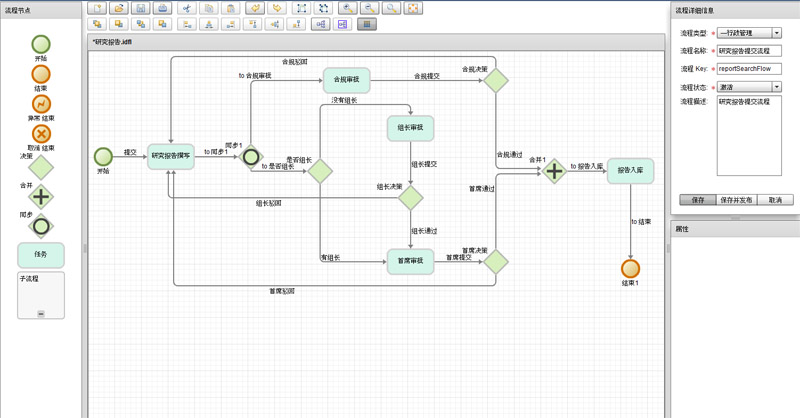Pick the green 开始 start node in palette

click(x=41, y=45)
